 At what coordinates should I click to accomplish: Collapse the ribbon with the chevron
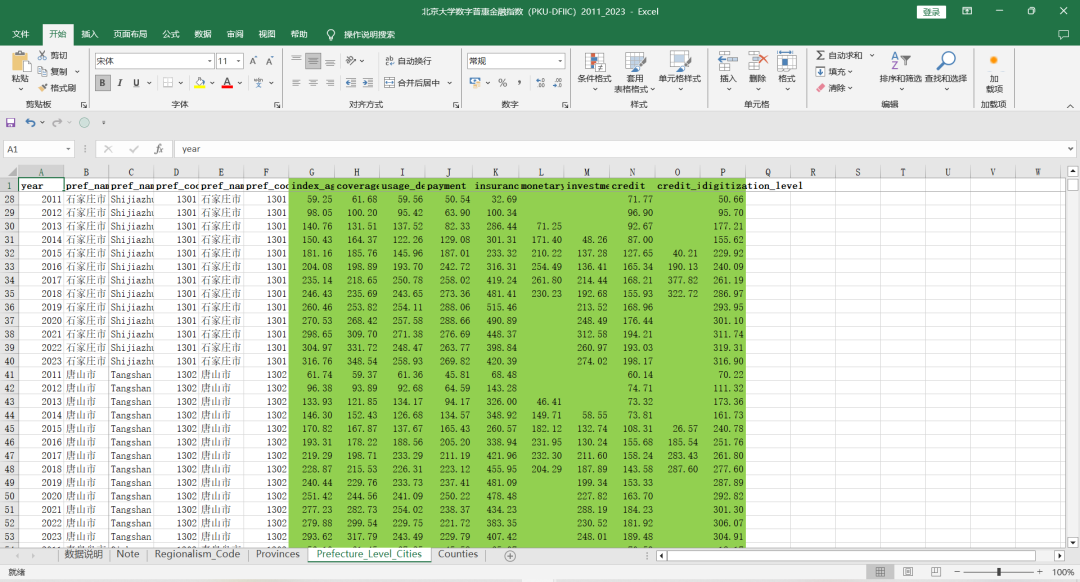point(1070,106)
